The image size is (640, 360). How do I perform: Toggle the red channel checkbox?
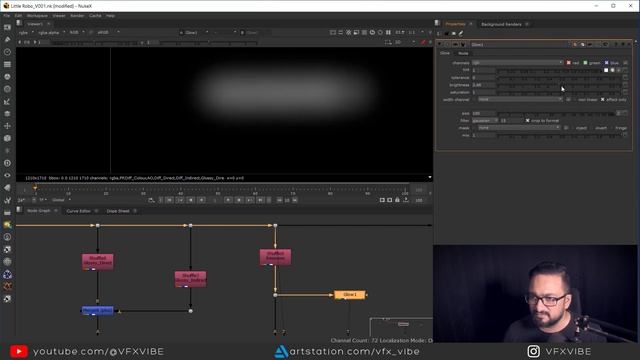click(x=569, y=63)
